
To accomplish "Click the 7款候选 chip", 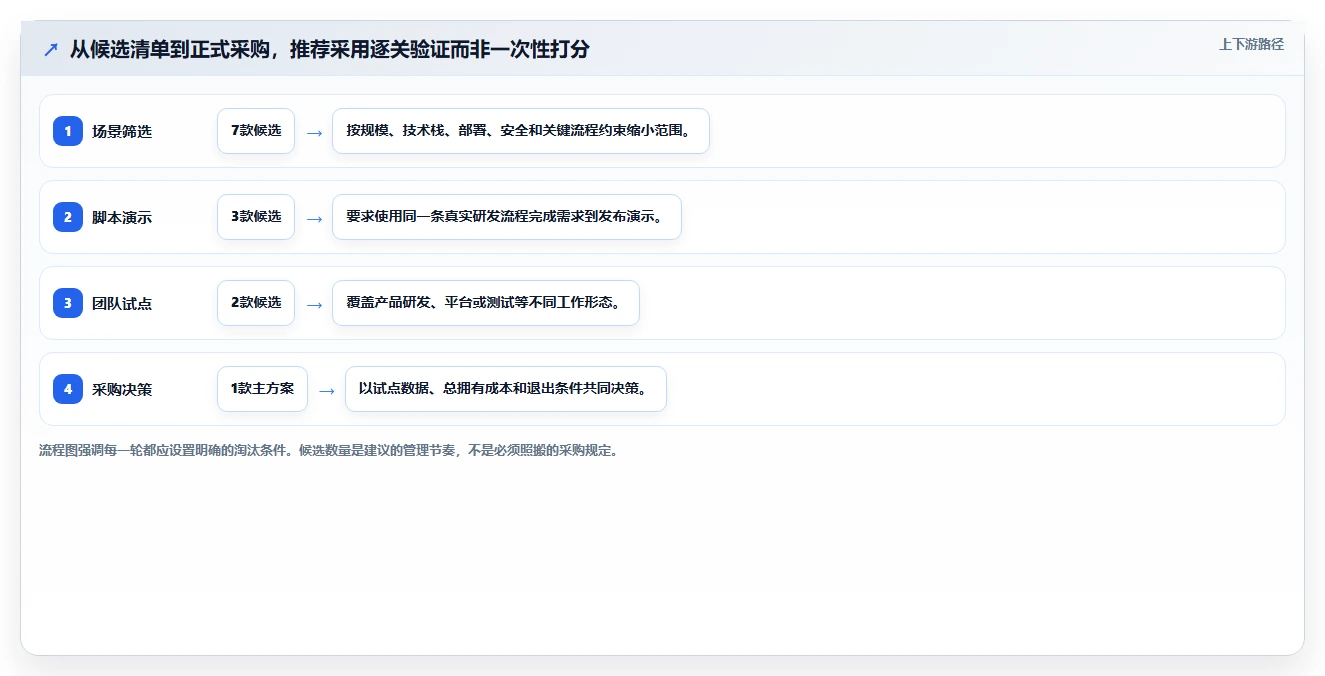I will pos(256,131).
